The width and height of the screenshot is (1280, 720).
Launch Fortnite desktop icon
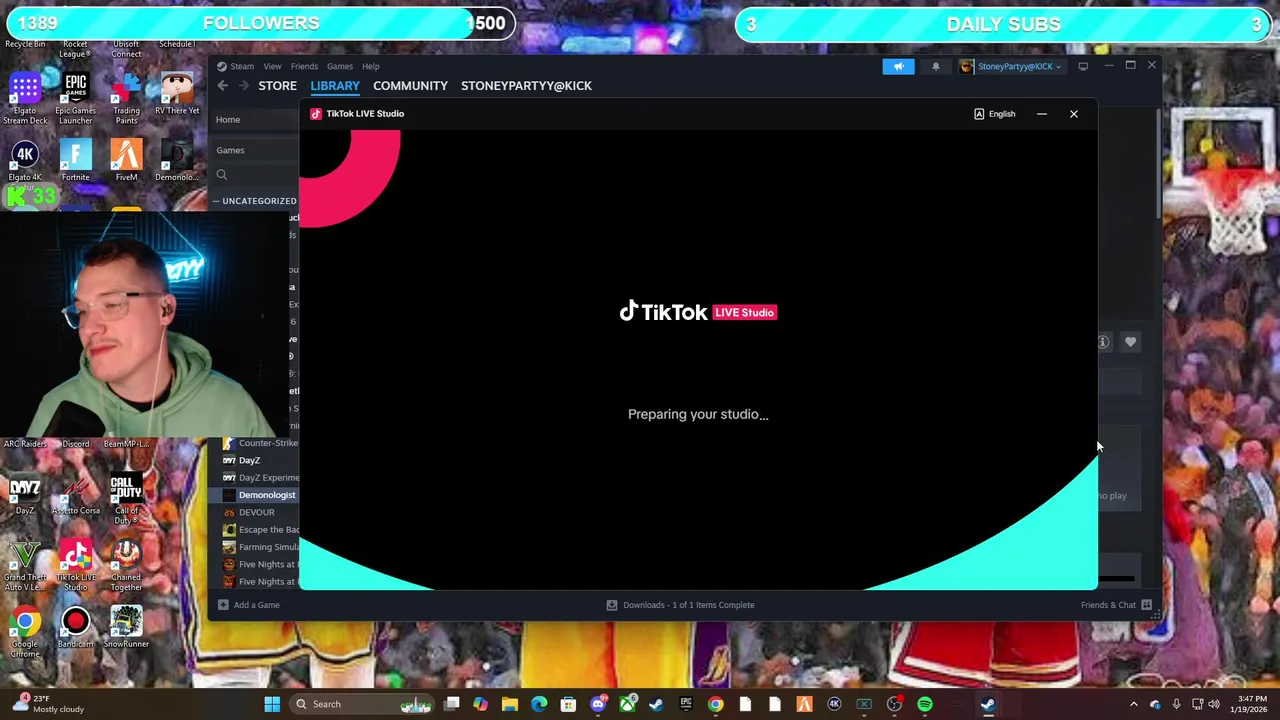(76, 161)
